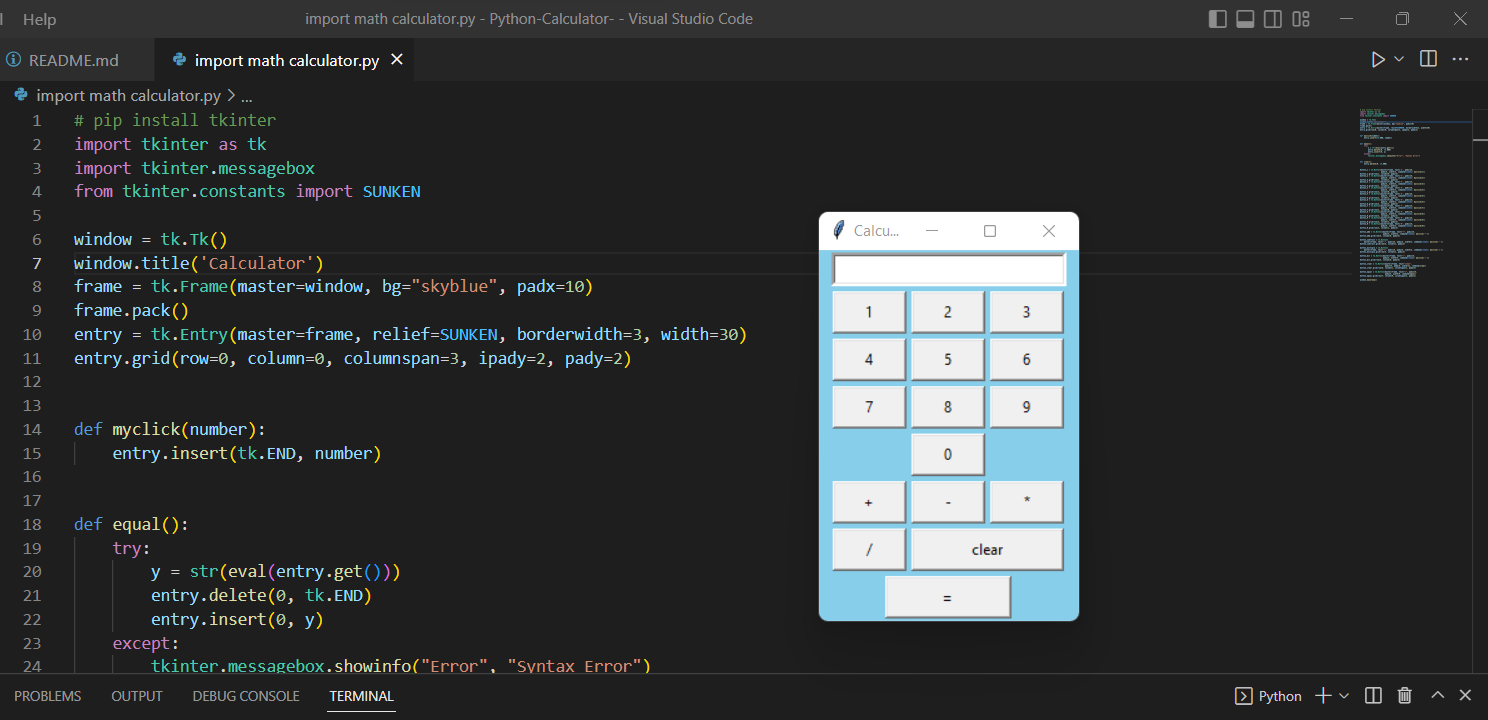This screenshot has height=720, width=1488.
Task: Click the calculator plus button
Action: point(869,502)
